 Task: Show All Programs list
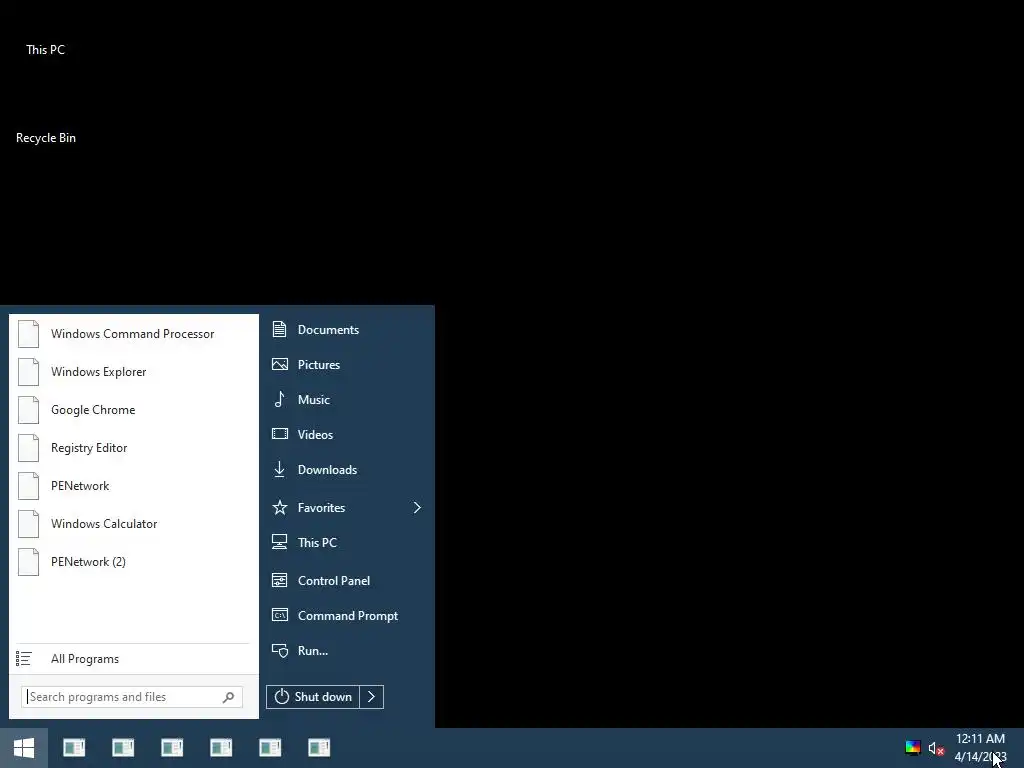[x=134, y=659]
